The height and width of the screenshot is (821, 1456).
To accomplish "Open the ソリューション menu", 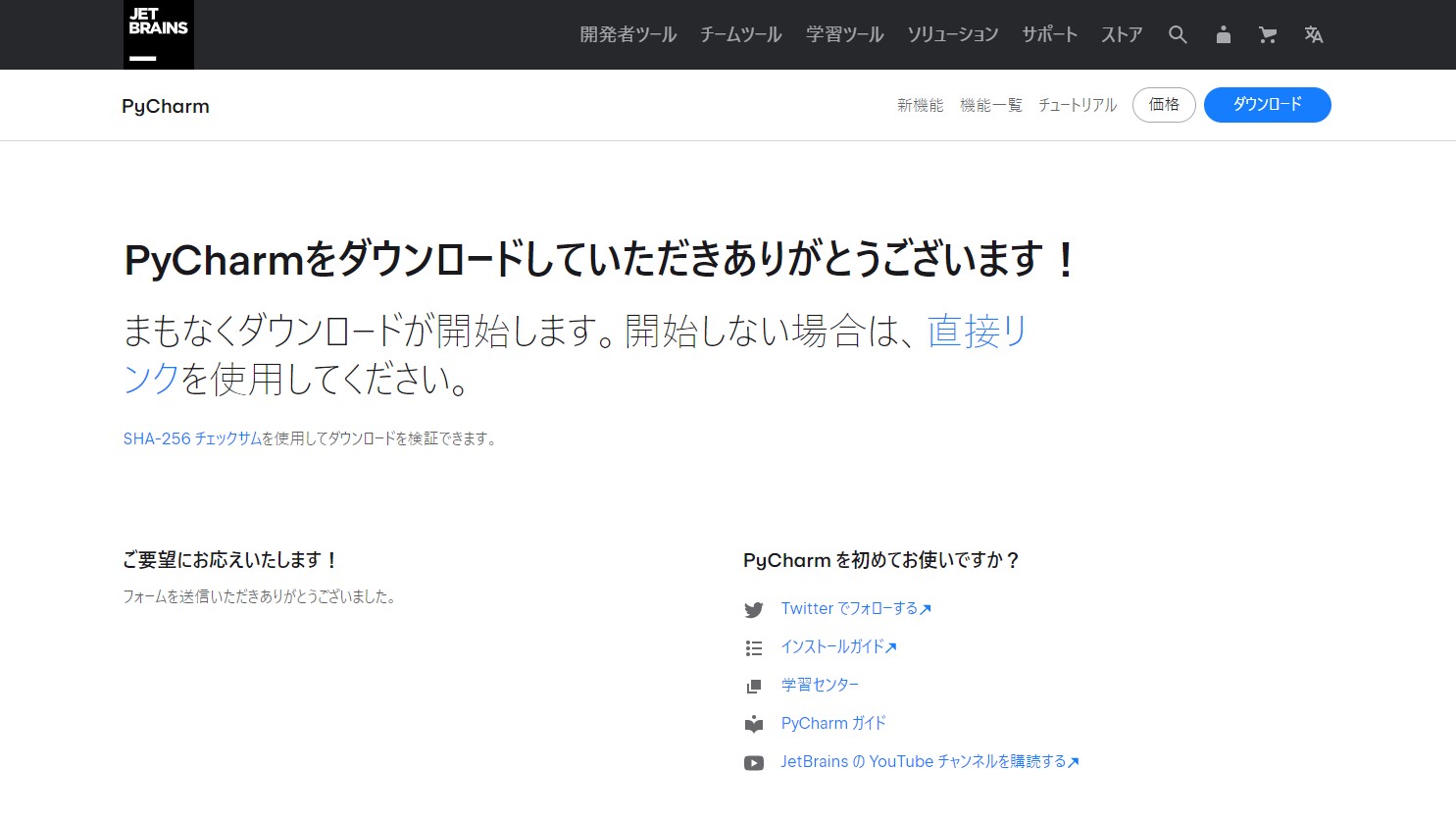I will click(953, 35).
